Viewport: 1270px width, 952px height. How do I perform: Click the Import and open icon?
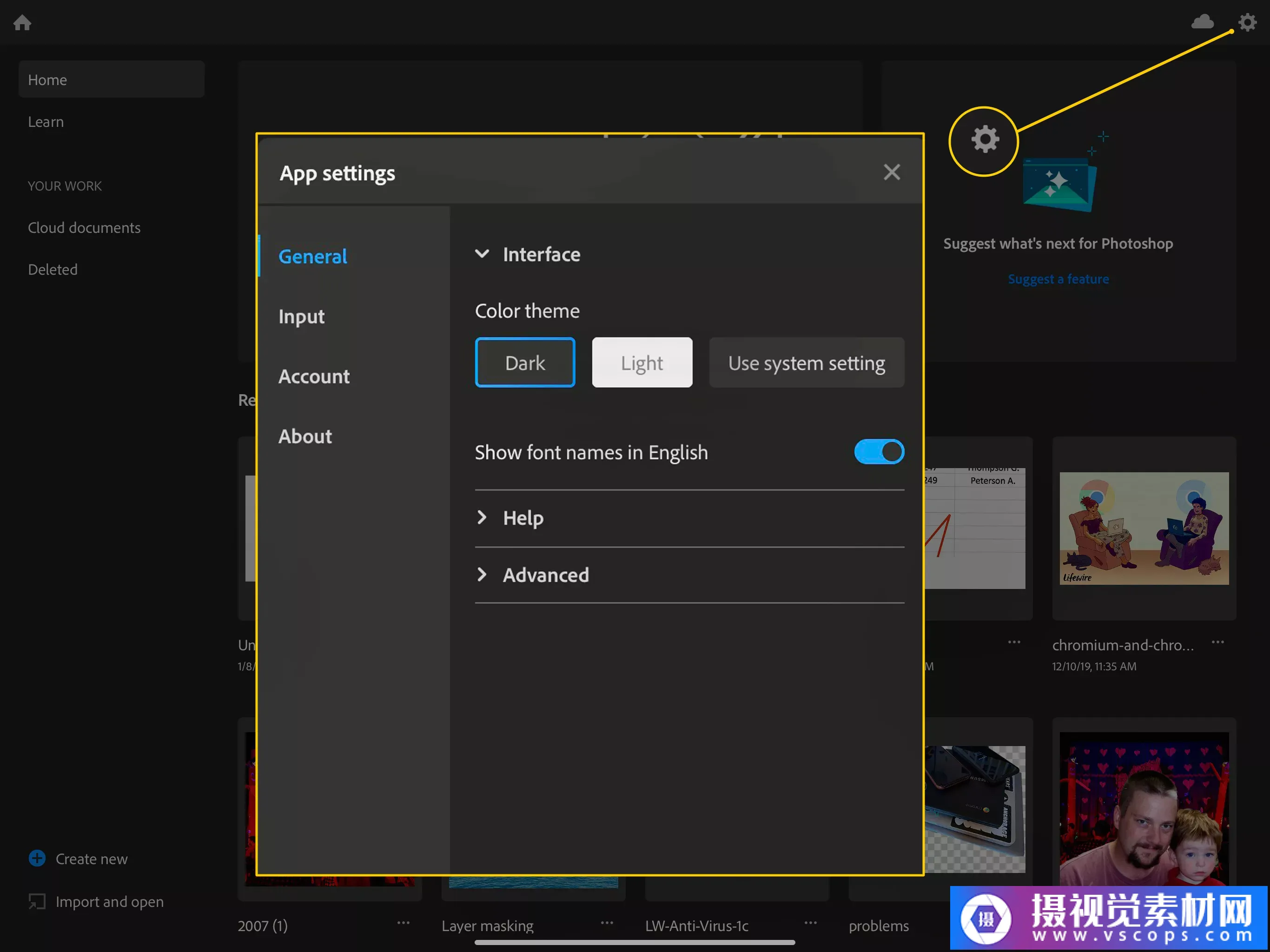click(x=37, y=901)
